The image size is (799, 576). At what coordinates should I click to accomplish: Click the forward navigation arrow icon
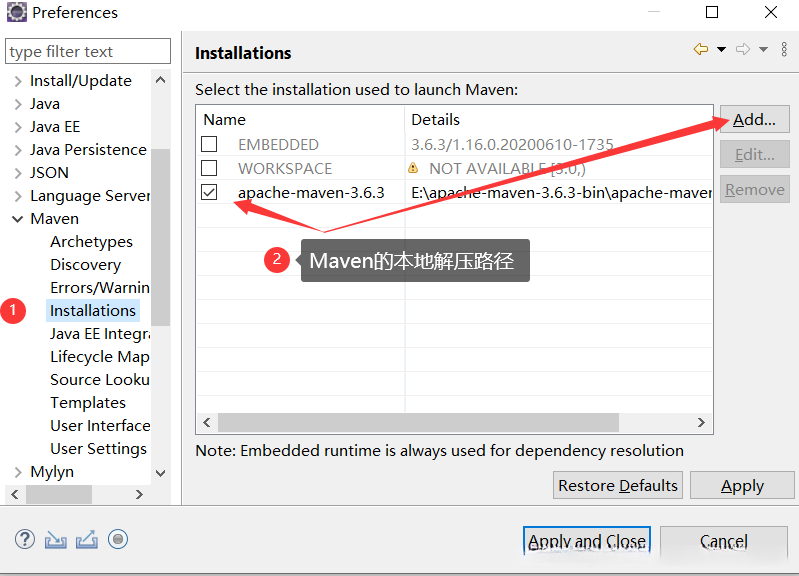tap(743, 49)
